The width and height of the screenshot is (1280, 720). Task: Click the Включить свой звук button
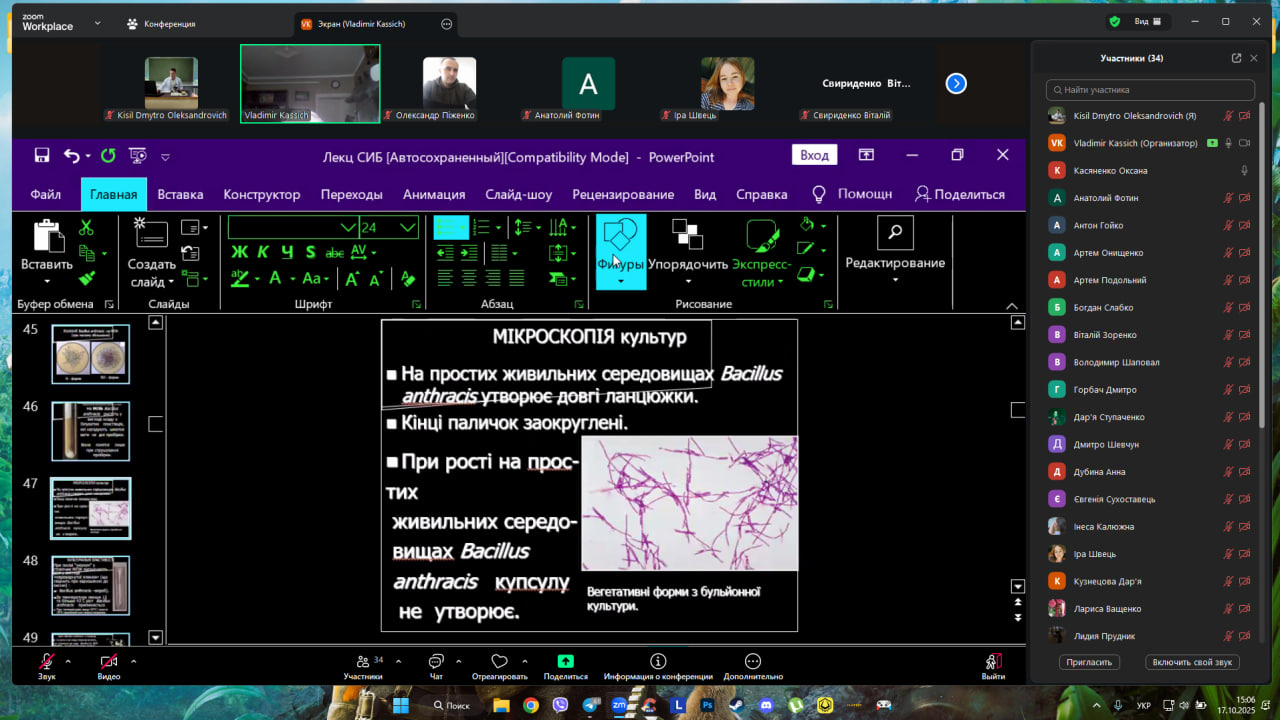(x=1193, y=662)
